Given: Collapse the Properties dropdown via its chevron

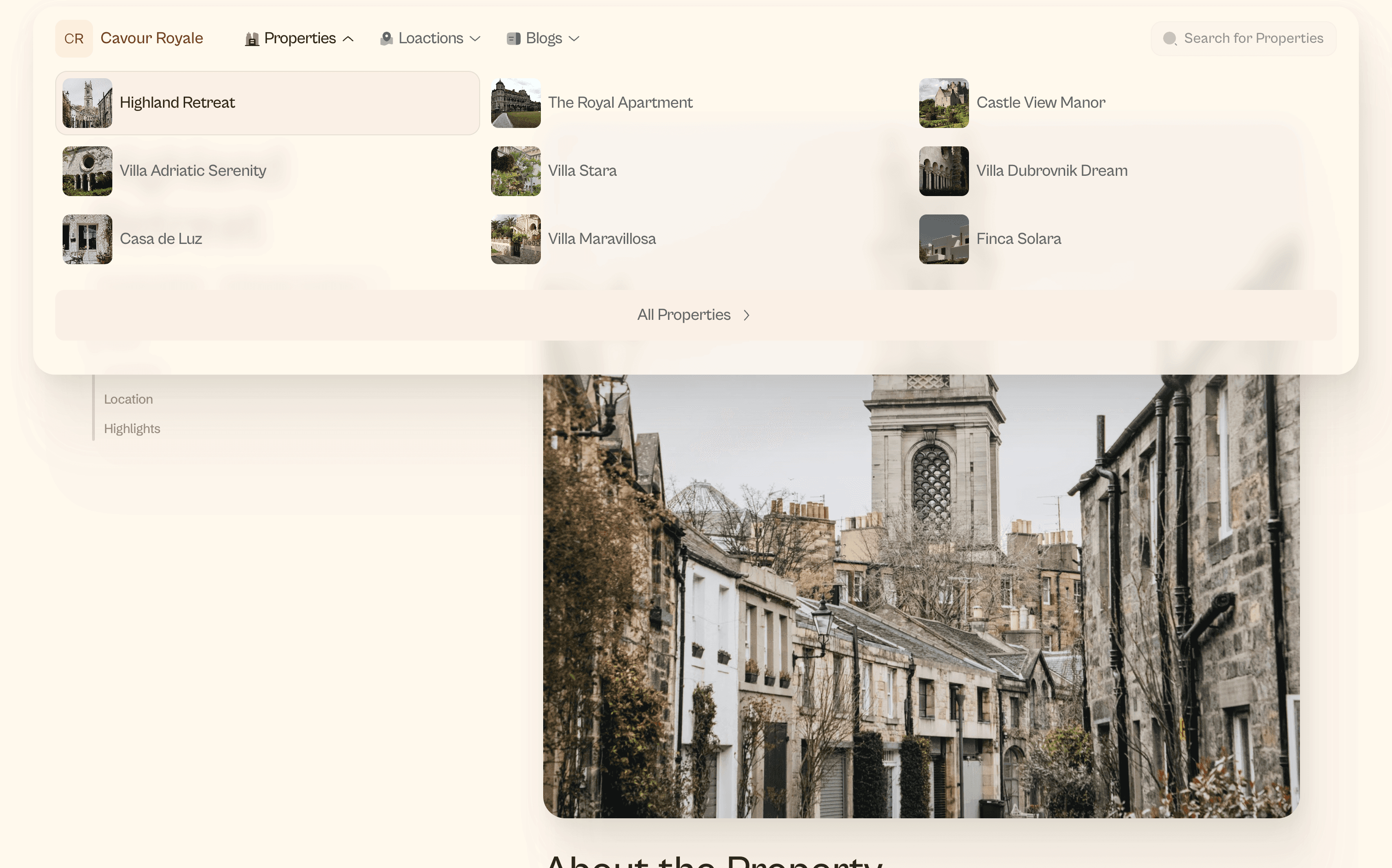Looking at the screenshot, I should pos(348,39).
